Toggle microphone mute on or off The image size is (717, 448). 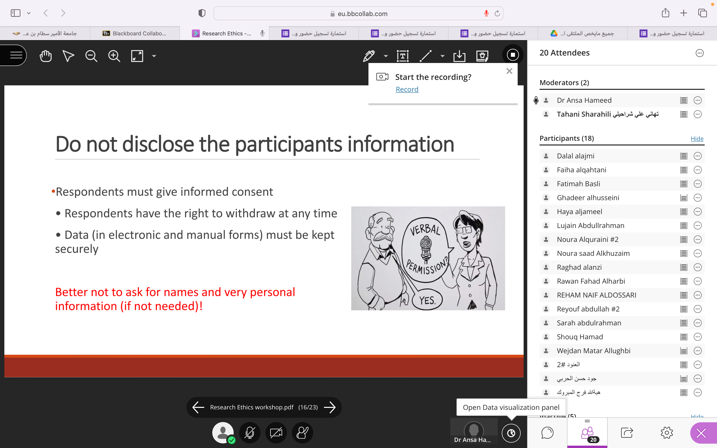pos(250,433)
